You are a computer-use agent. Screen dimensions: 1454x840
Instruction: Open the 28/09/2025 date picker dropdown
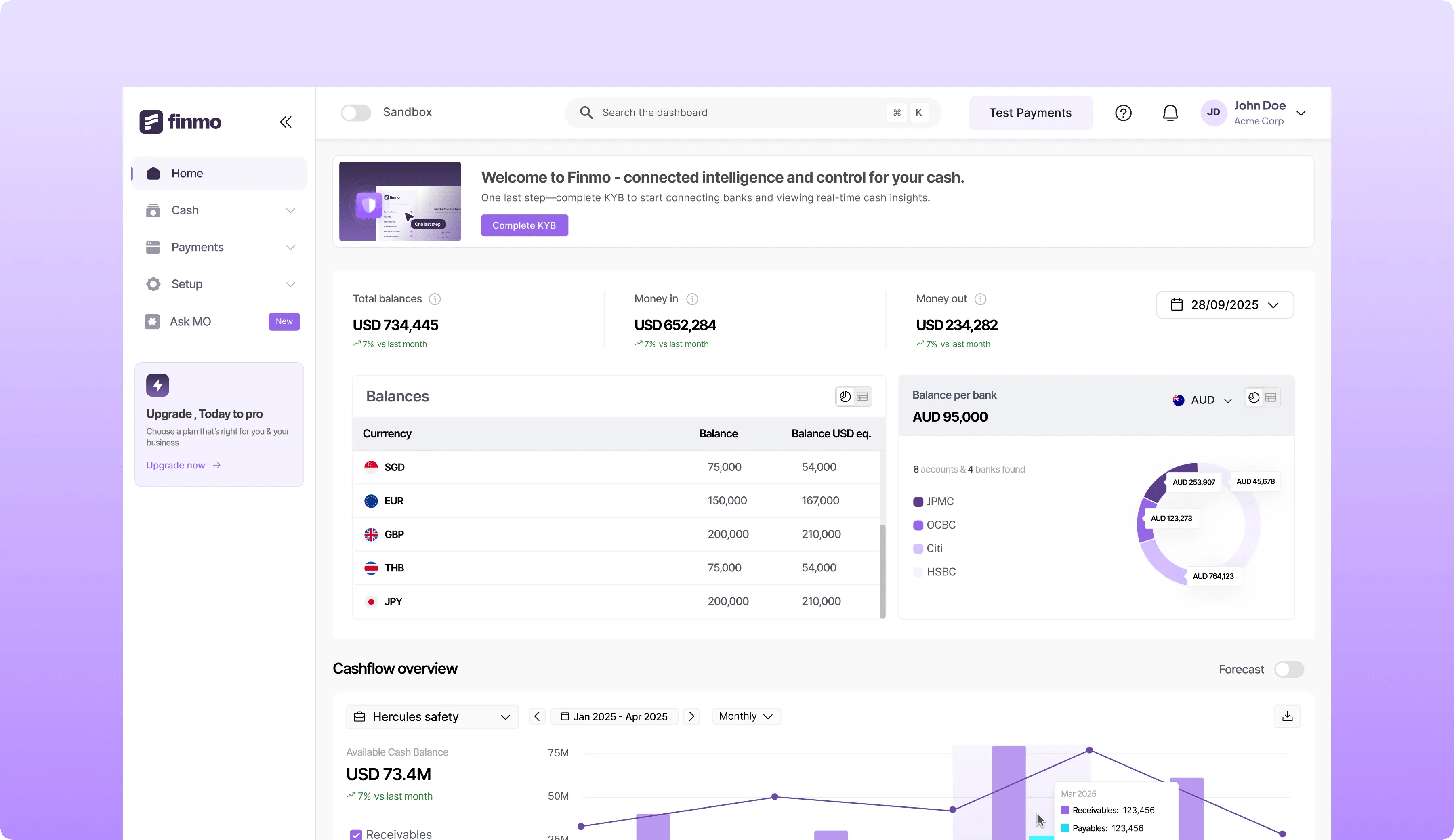point(1224,304)
